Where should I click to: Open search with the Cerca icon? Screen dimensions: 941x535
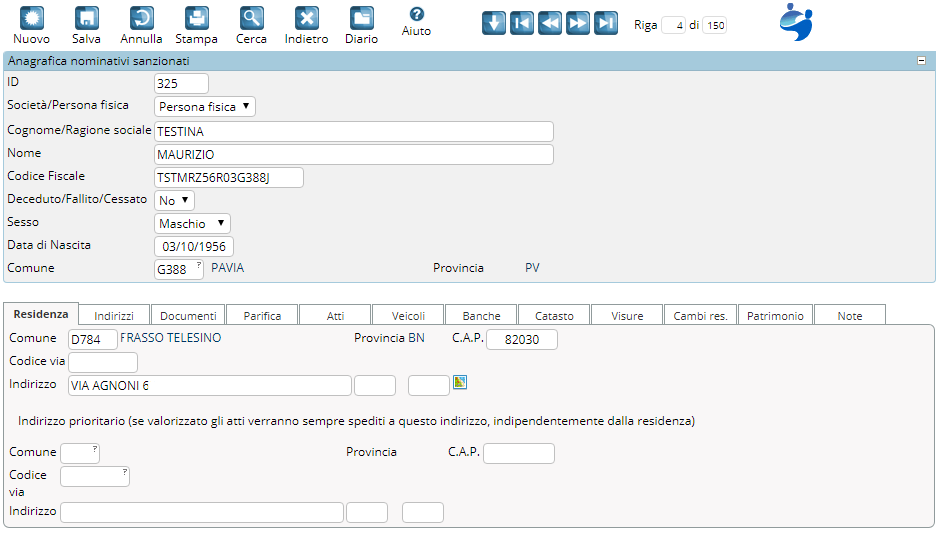tap(252, 19)
